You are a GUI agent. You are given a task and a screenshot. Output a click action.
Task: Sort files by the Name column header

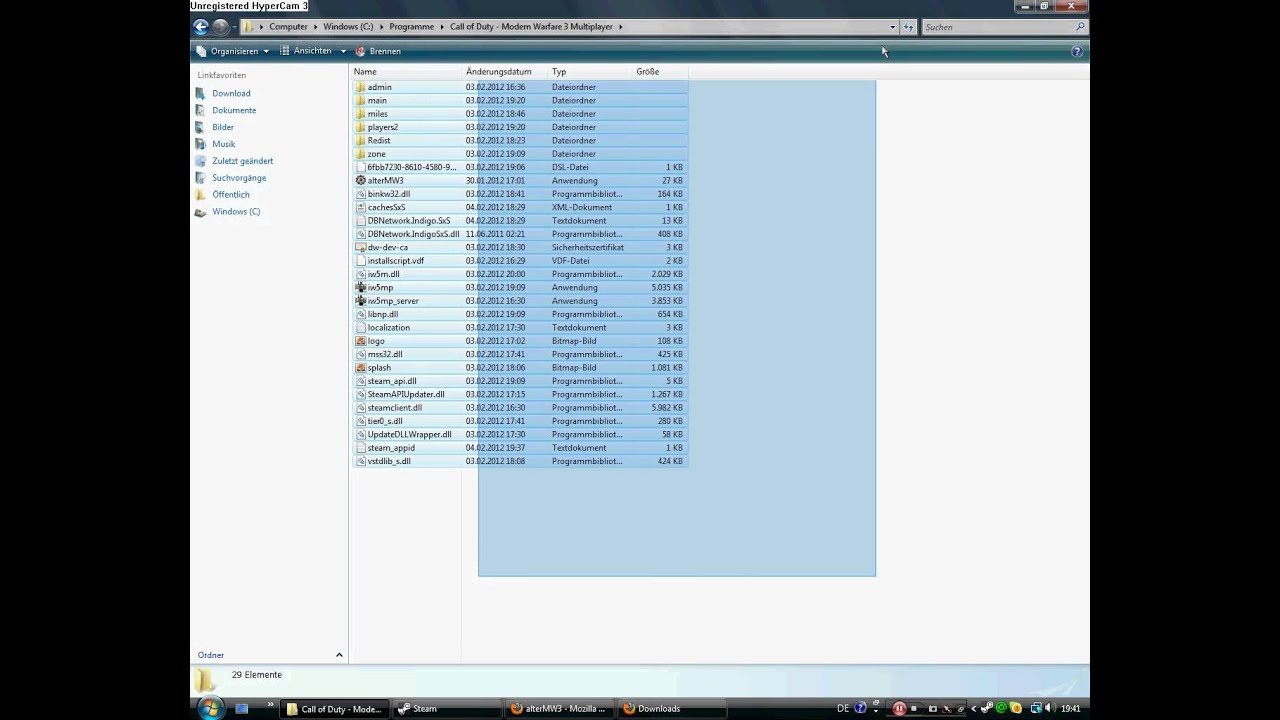[x=406, y=72]
